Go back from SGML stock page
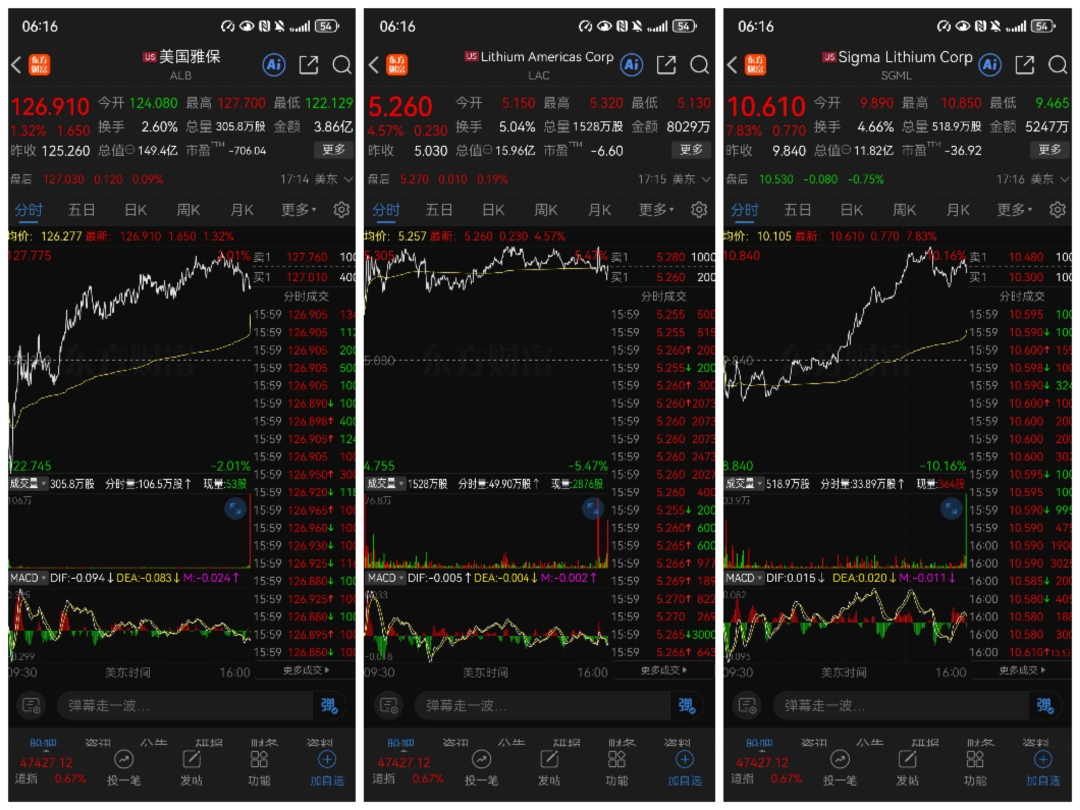The height and width of the screenshot is (810, 1080). pyautogui.click(x=731, y=65)
